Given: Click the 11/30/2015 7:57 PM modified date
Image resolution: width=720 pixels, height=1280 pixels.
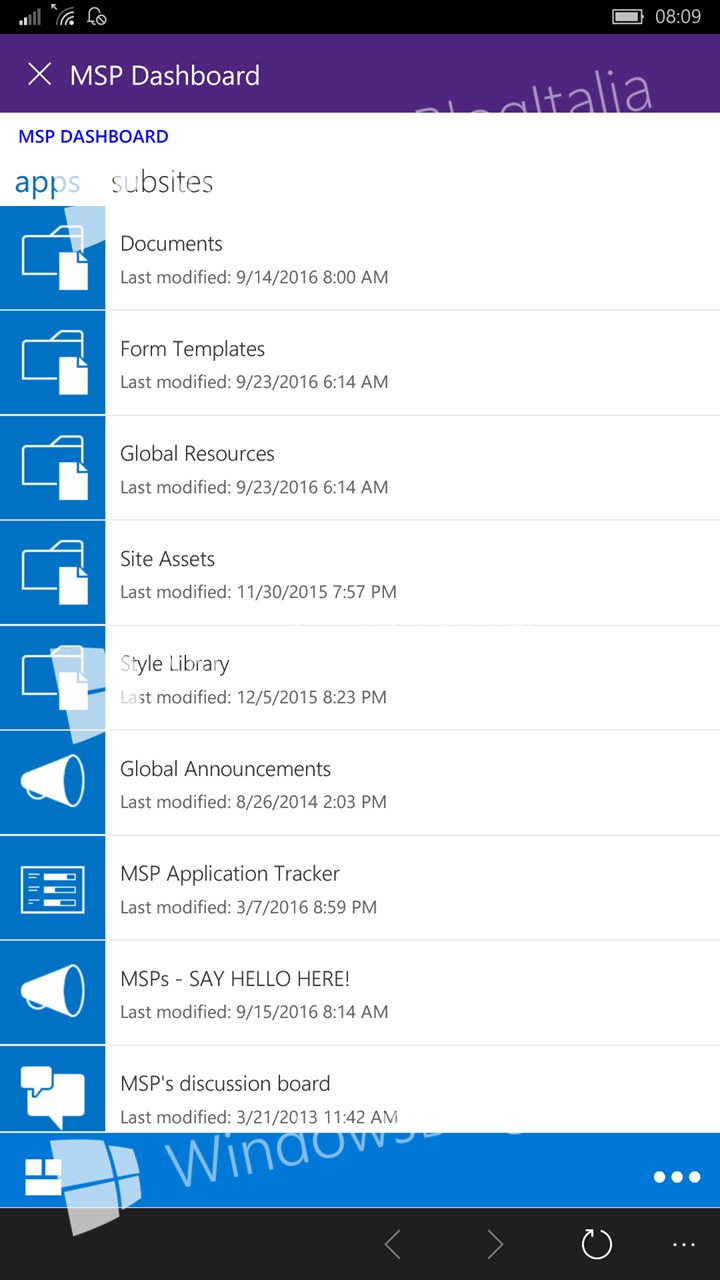Looking at the screenshot, I should (x=316, y=592).
